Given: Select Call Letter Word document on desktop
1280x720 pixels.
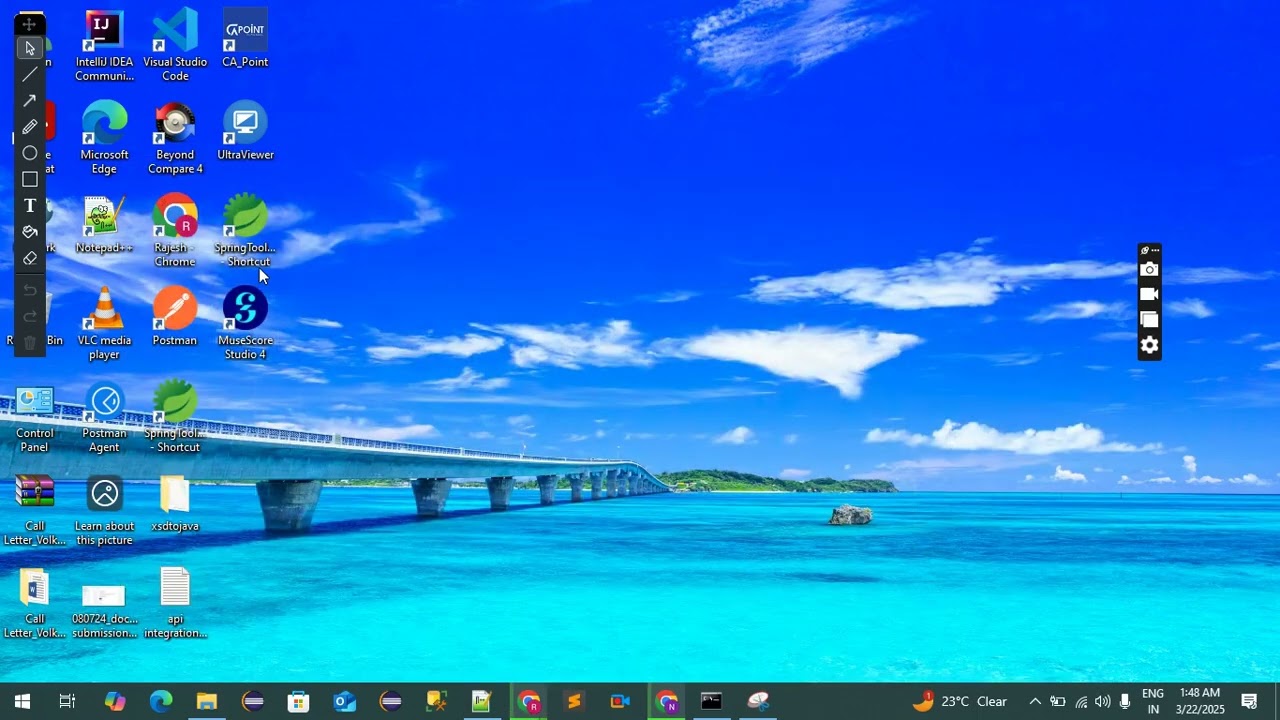Looking at the screenshot, I should click(x=34, y=603).
